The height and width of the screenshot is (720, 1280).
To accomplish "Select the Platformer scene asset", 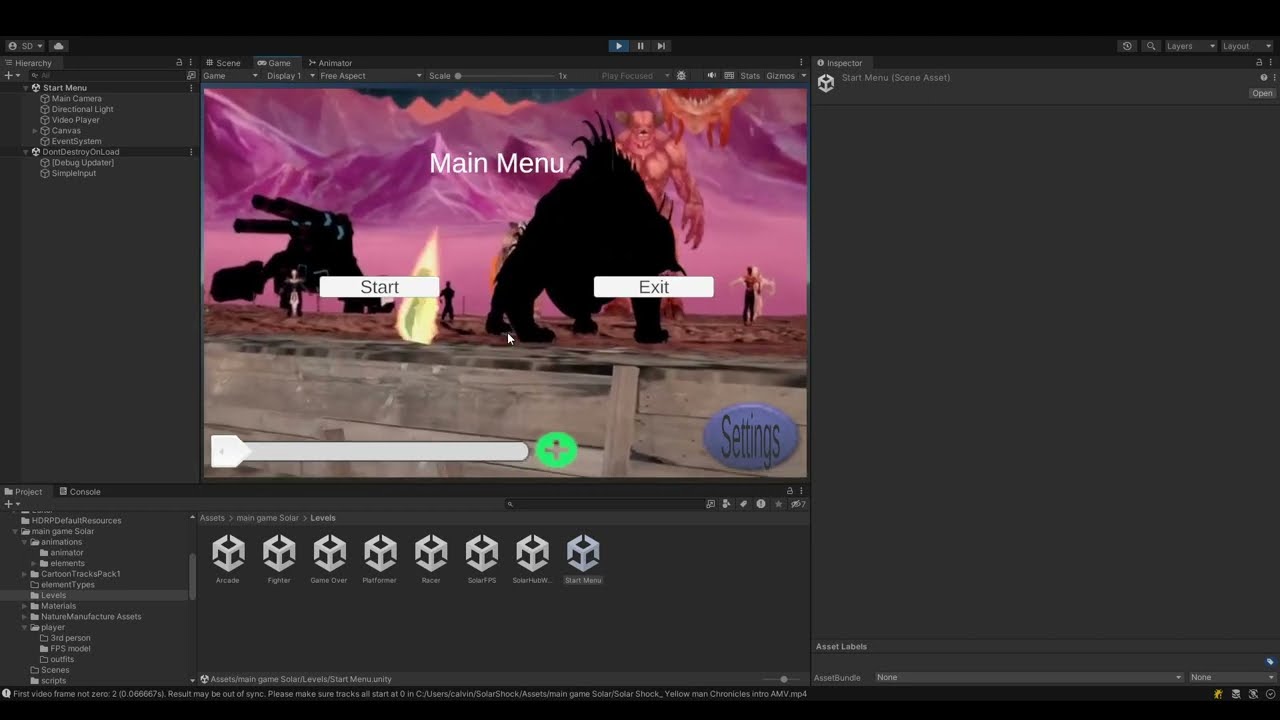I will [380, 559].
